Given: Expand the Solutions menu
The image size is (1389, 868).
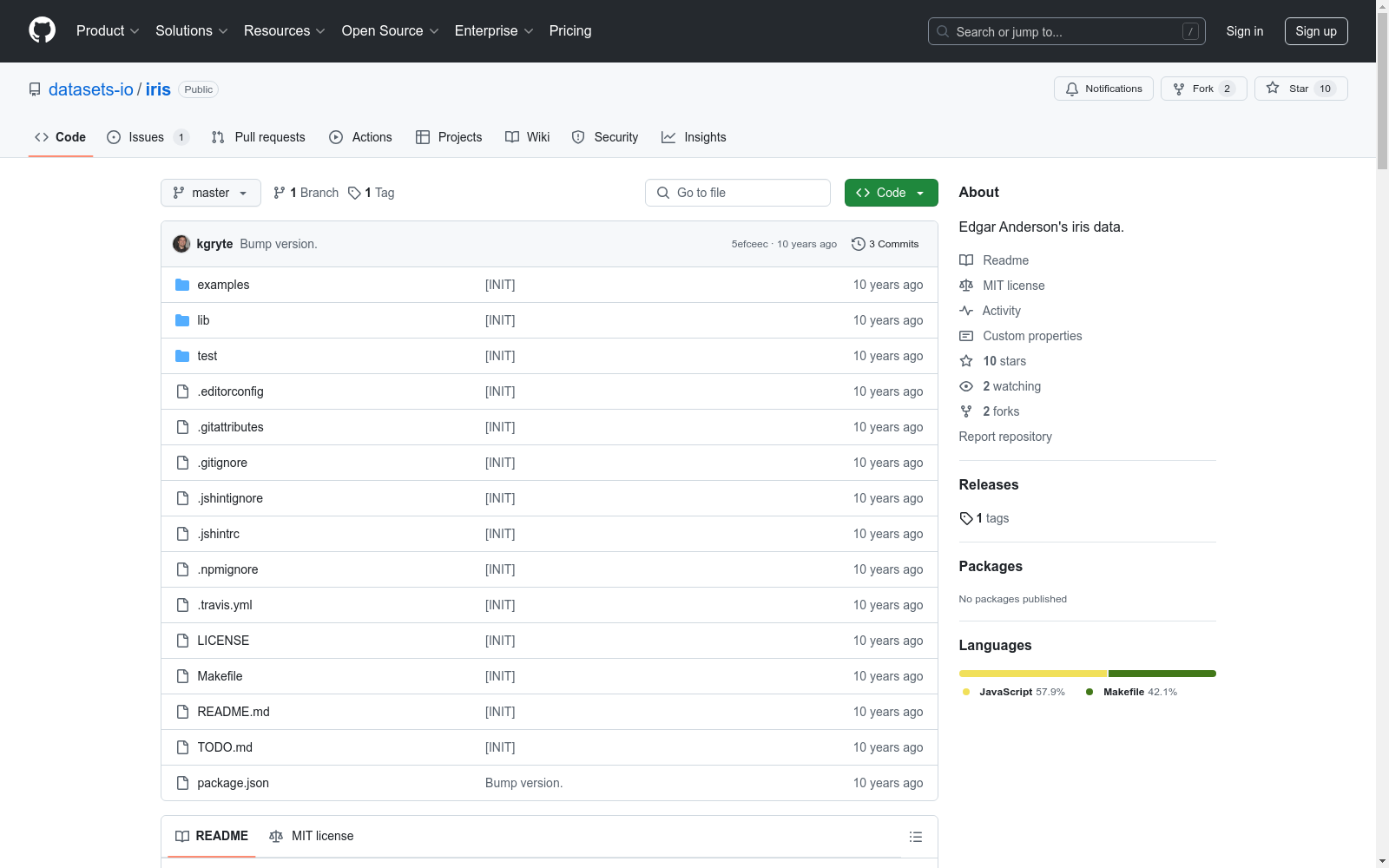Looking at the screenshot, I should click(192, 31).
